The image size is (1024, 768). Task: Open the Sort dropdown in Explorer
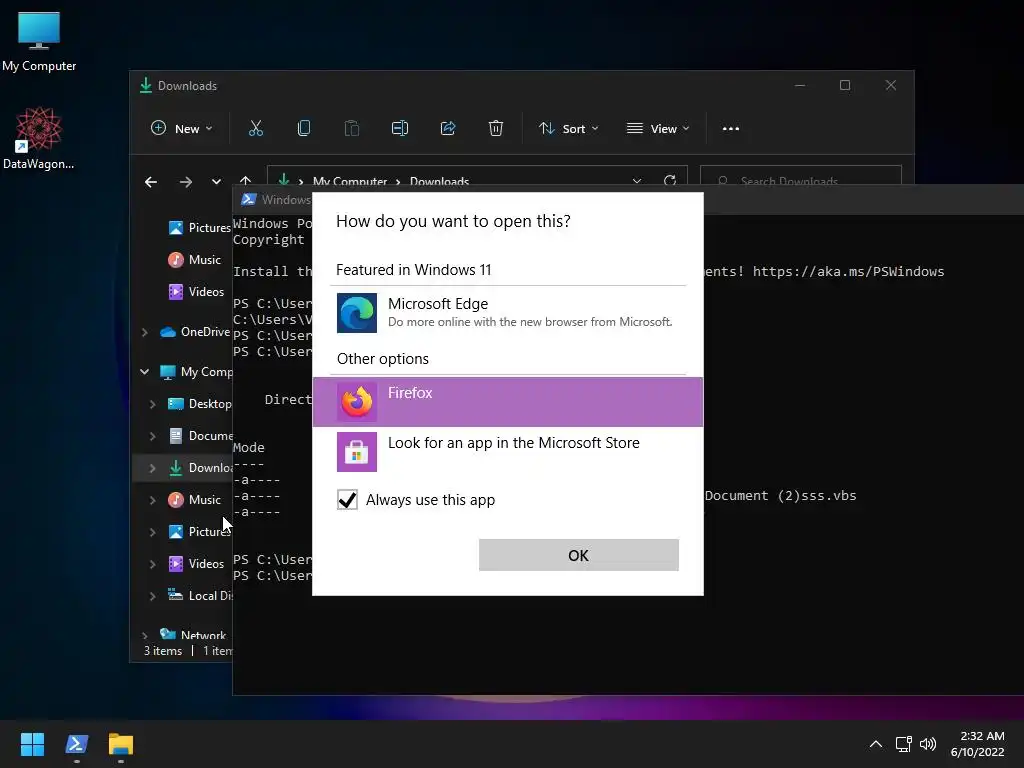point(568,129)
